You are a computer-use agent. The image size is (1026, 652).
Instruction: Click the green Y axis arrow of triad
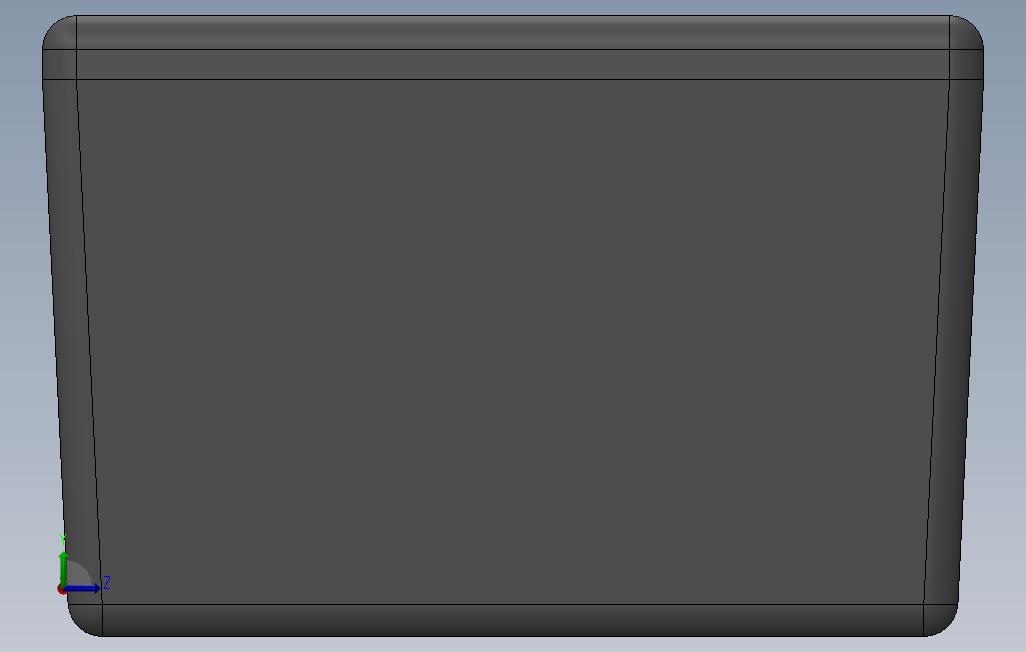click(x=63, y=568)
